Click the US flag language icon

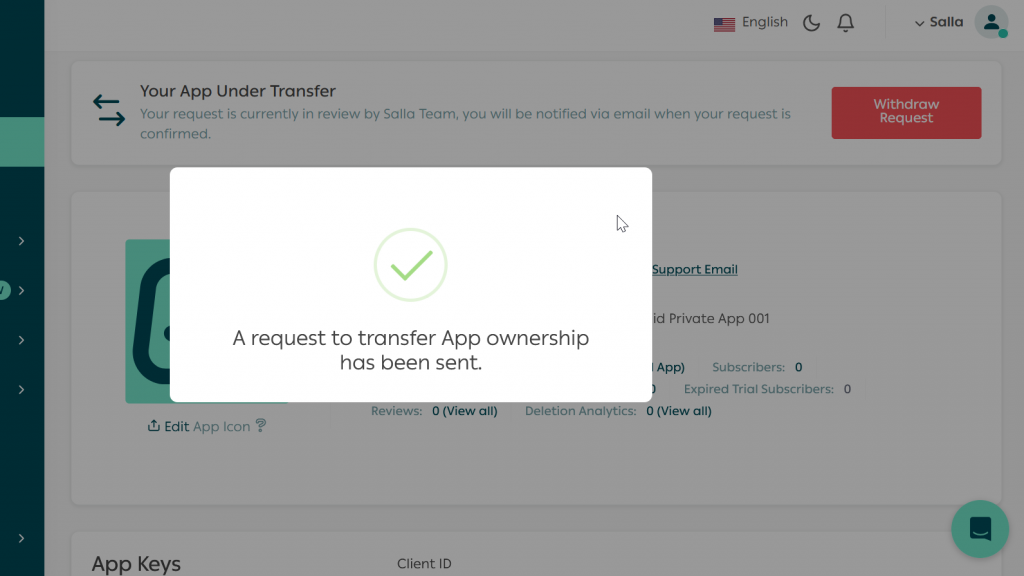point(724,22)
